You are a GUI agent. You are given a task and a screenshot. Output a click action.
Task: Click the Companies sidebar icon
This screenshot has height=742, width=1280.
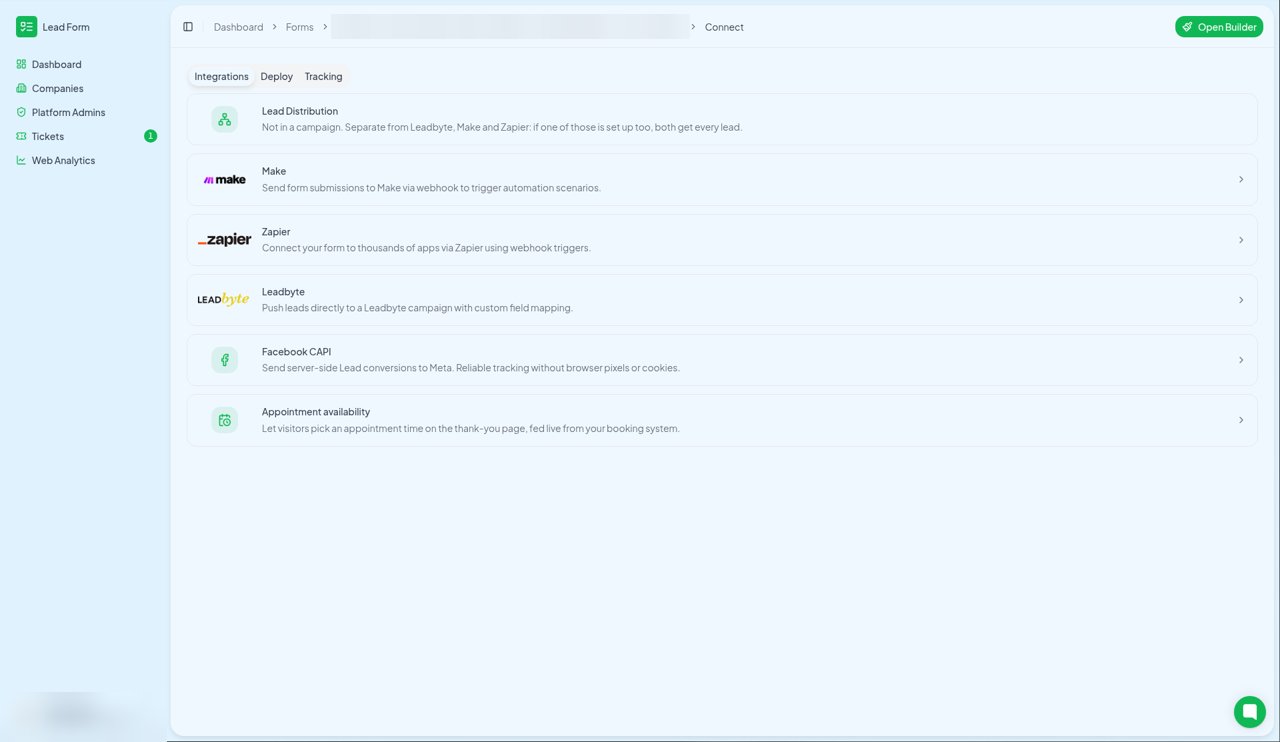(21, 88)
